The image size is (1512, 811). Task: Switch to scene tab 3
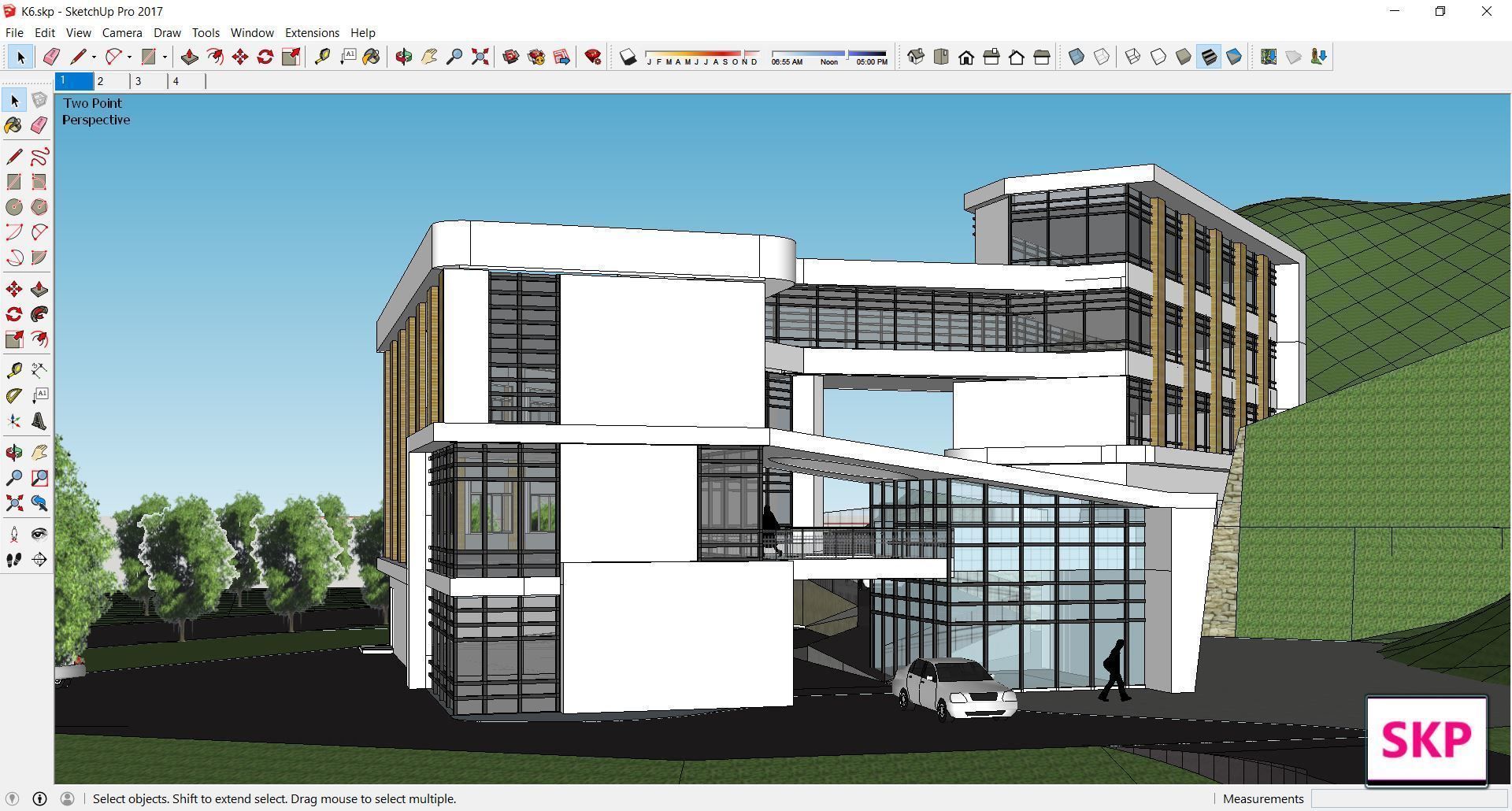point(150,81)
